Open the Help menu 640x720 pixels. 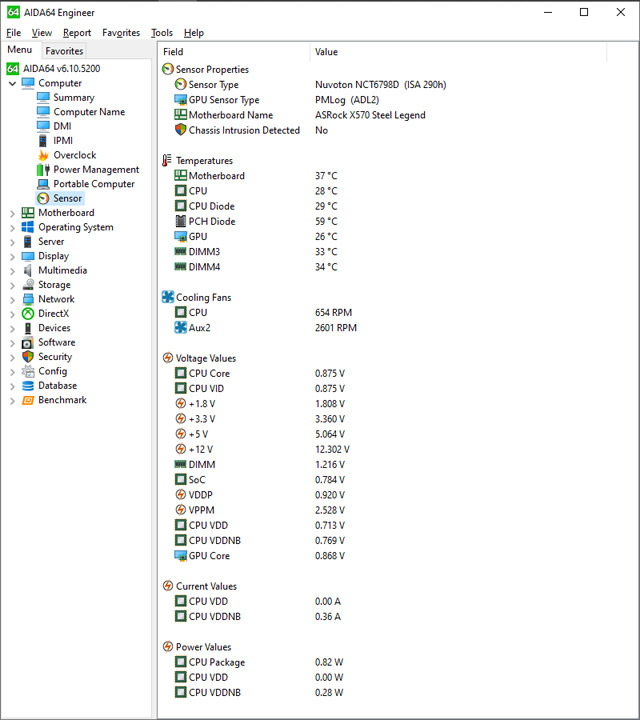pyautogui.click(x=194, y=33)
